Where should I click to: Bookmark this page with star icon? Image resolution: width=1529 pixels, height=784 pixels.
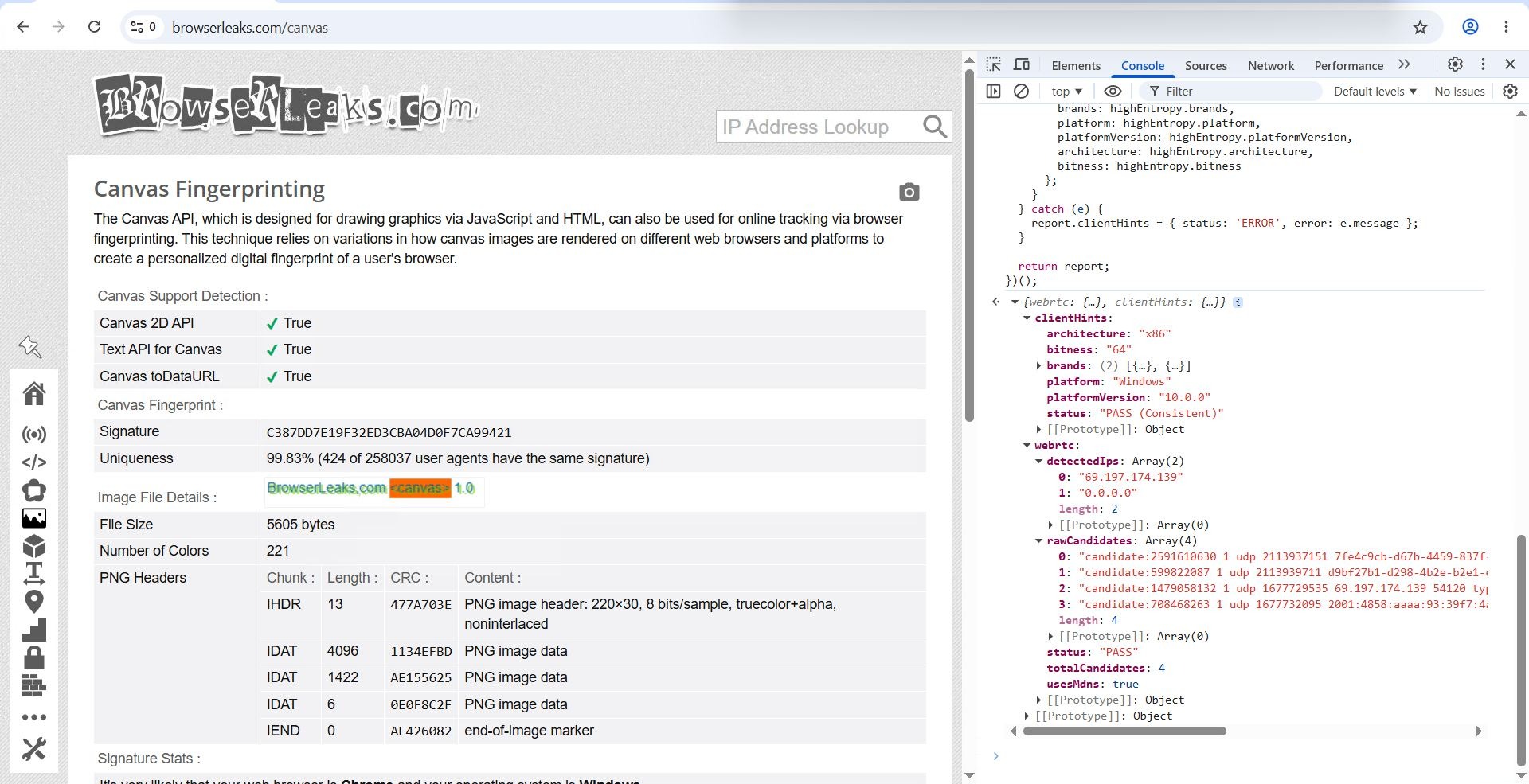(x=1420, y=27)
